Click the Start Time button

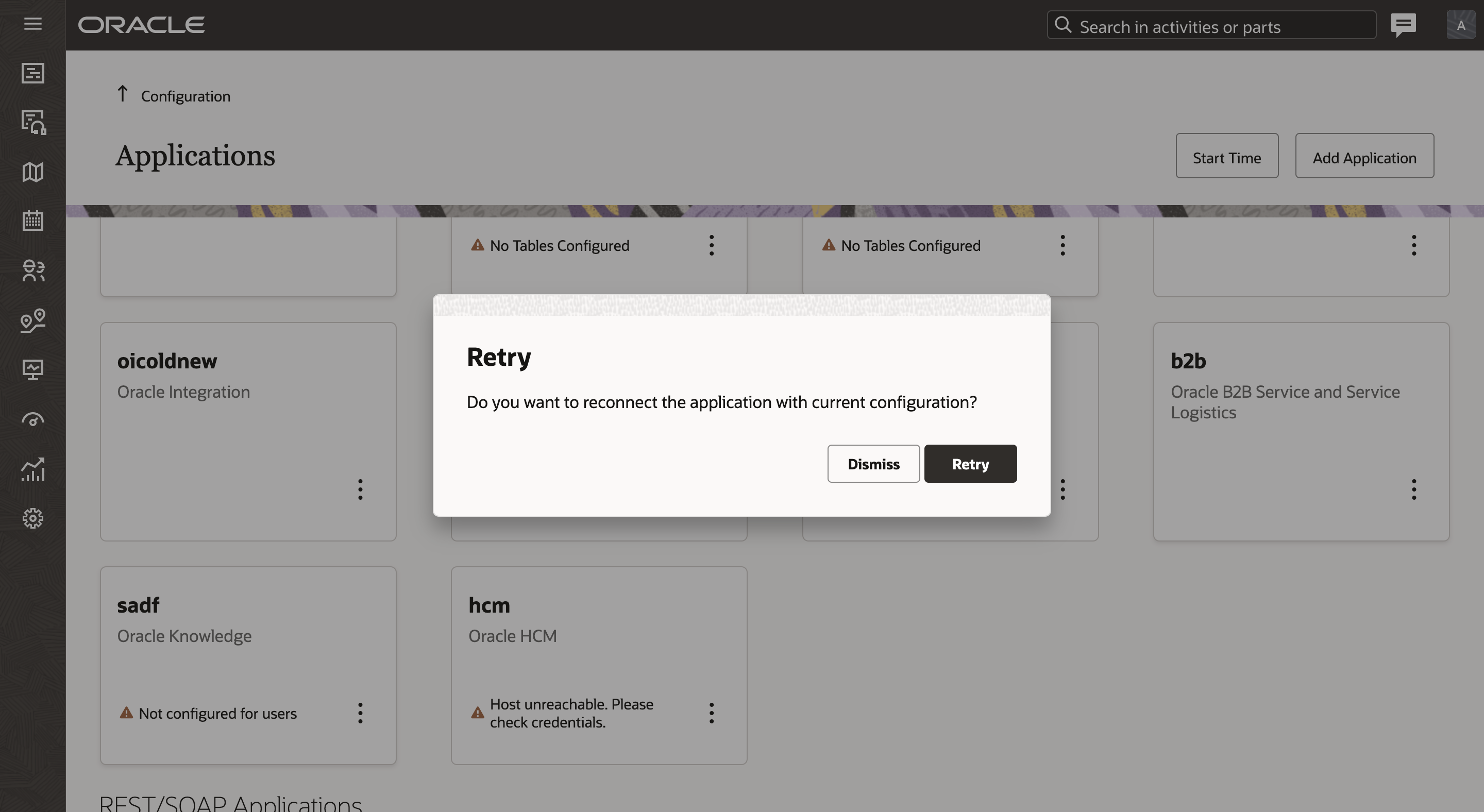[1226, 156]
